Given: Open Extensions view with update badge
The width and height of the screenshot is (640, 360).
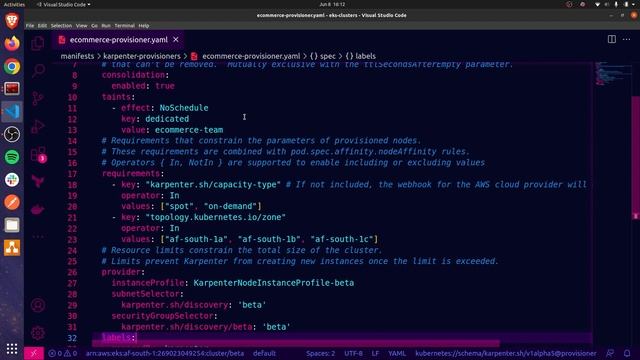Looking at the screenshot, I should [38, 155].
